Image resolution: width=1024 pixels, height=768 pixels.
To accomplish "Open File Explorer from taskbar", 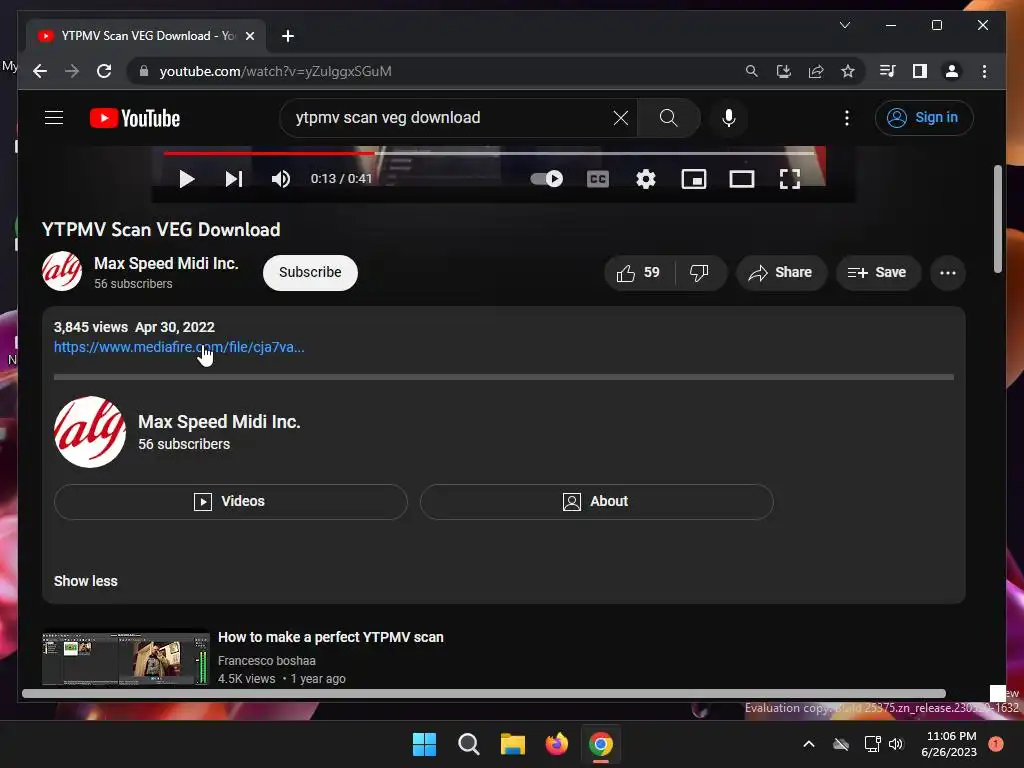I will (513, 744).
